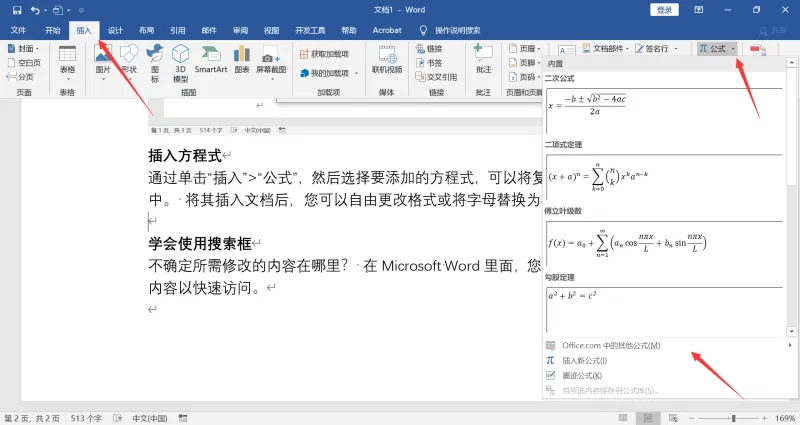Click the Sign in (登录) button
The height and width of the screenshot is (425, 800).
point(664,10)
